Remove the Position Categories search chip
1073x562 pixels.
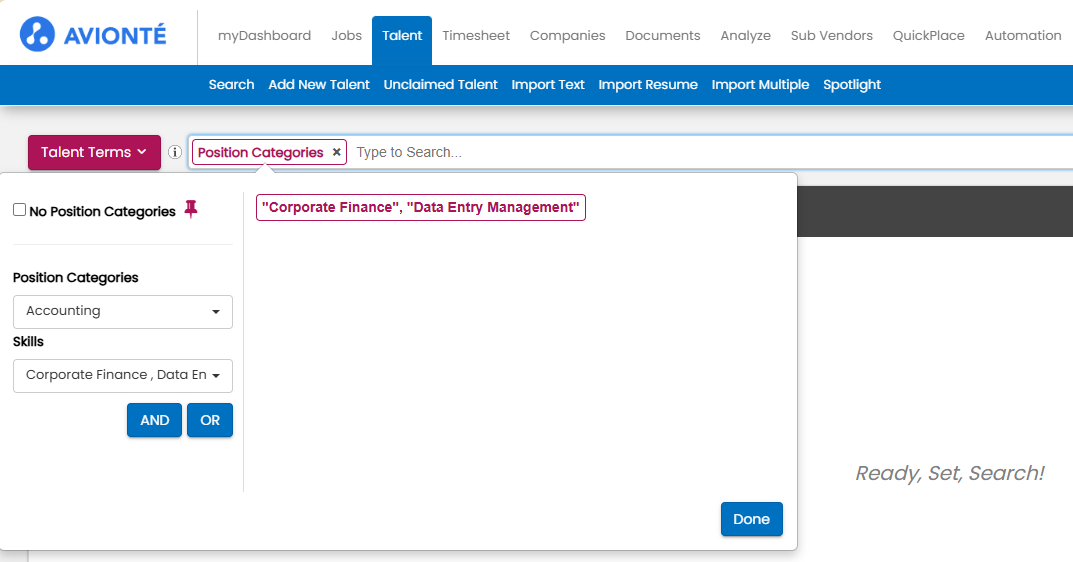[337, 152]
